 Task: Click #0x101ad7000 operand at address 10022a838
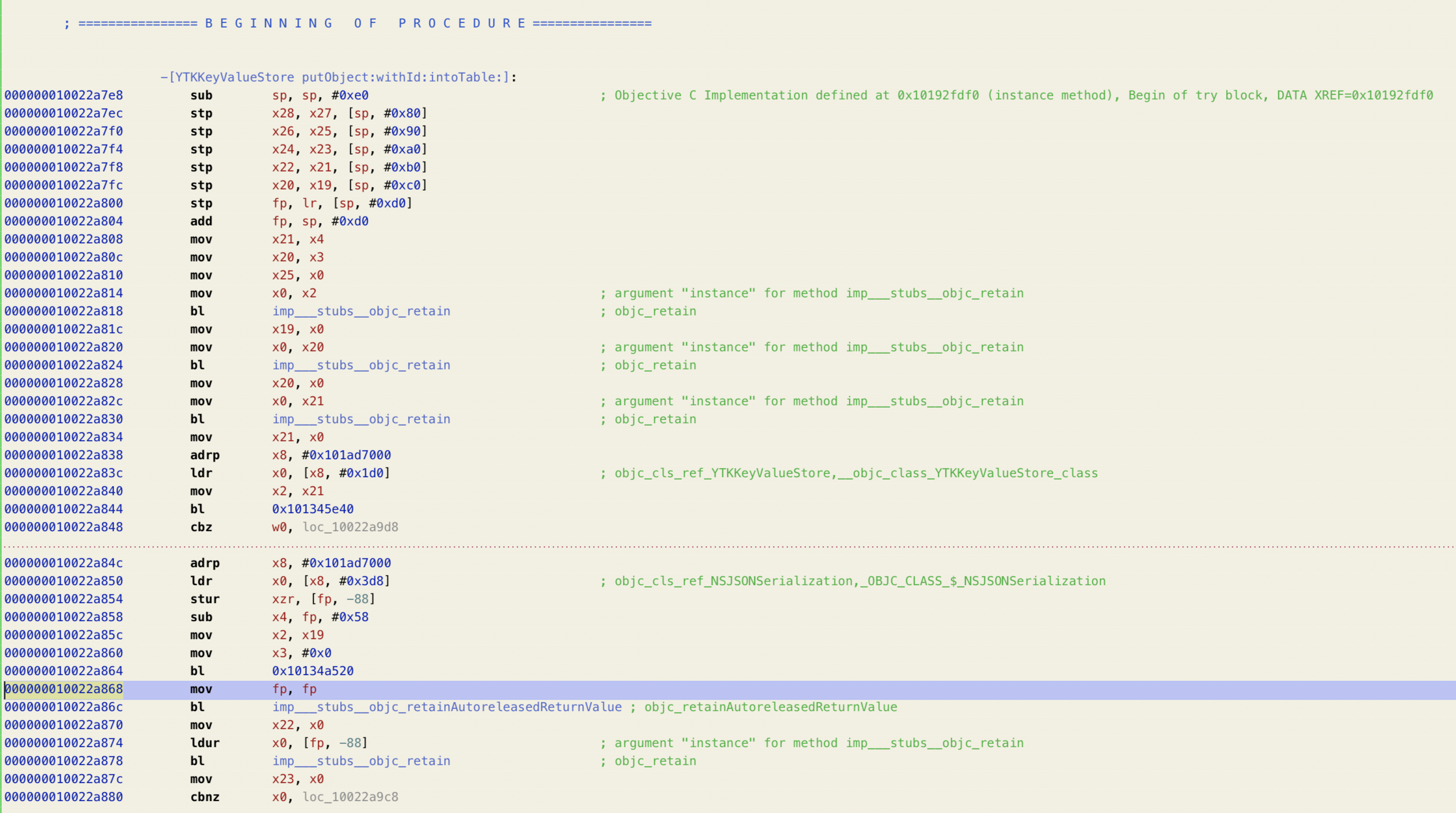pos(346,455)
